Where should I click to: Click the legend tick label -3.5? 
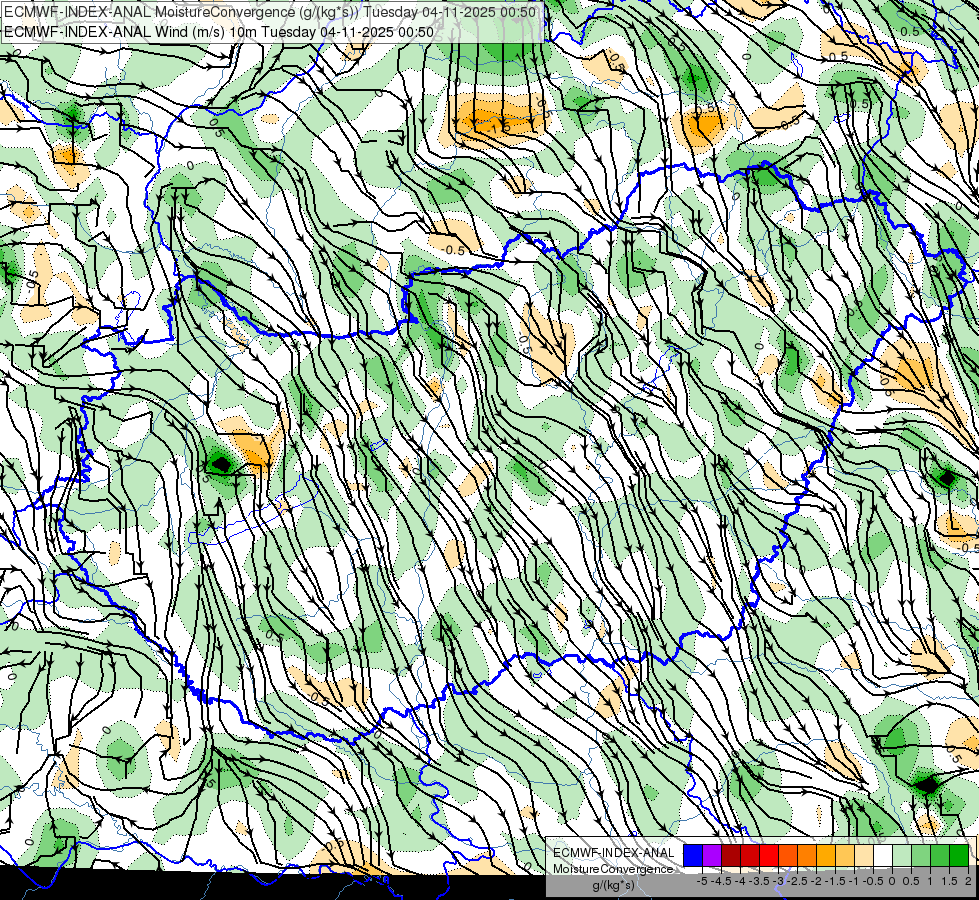[x=759, y=881]
